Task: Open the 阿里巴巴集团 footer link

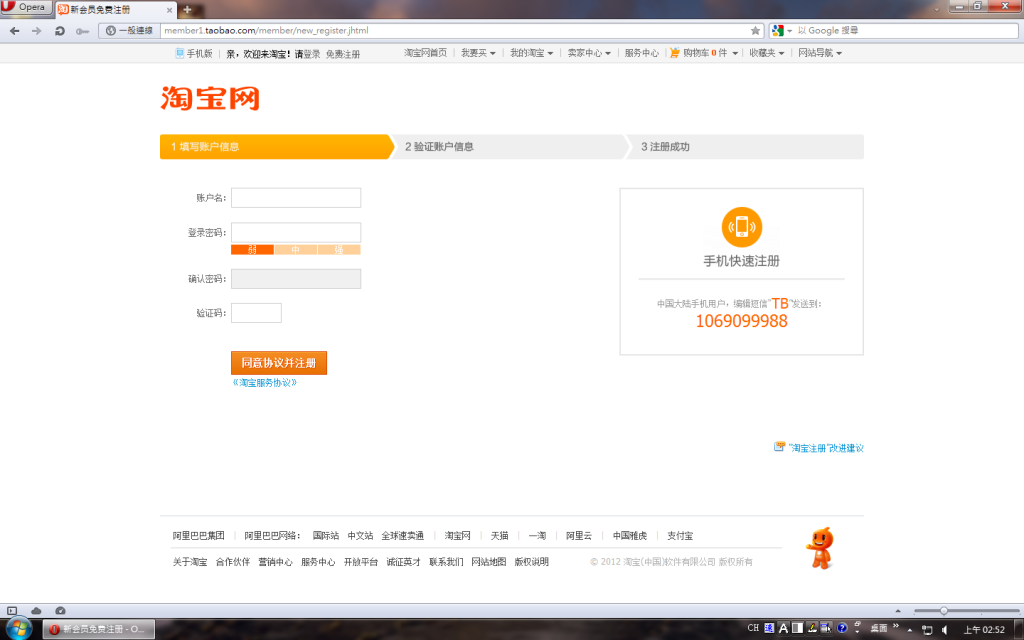Action: [x=199, y=536]
